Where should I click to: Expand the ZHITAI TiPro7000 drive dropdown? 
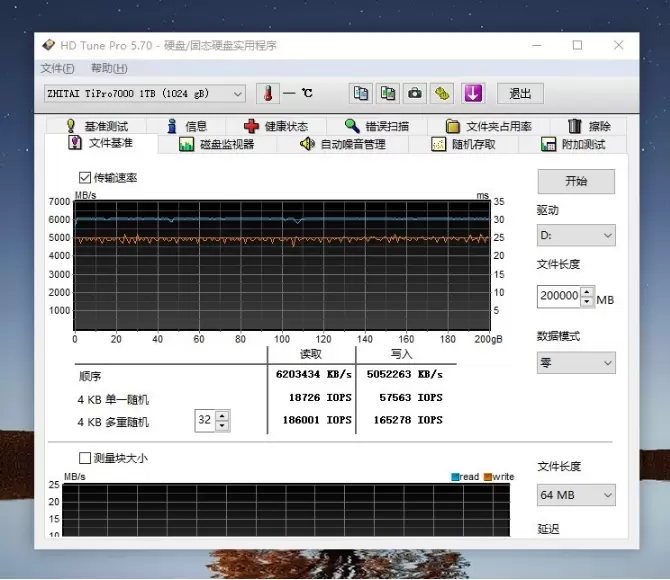pos(144,93)
